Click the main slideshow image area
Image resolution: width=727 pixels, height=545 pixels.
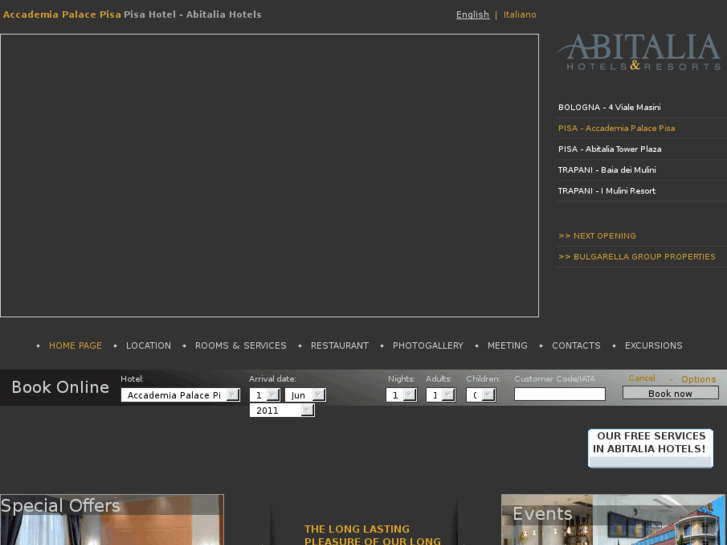point(269,175)
